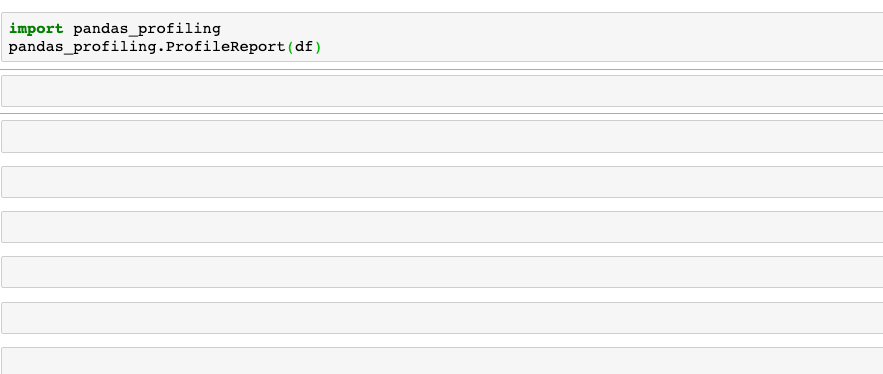Select the fourth empty notebook cell

coord(442,227)
